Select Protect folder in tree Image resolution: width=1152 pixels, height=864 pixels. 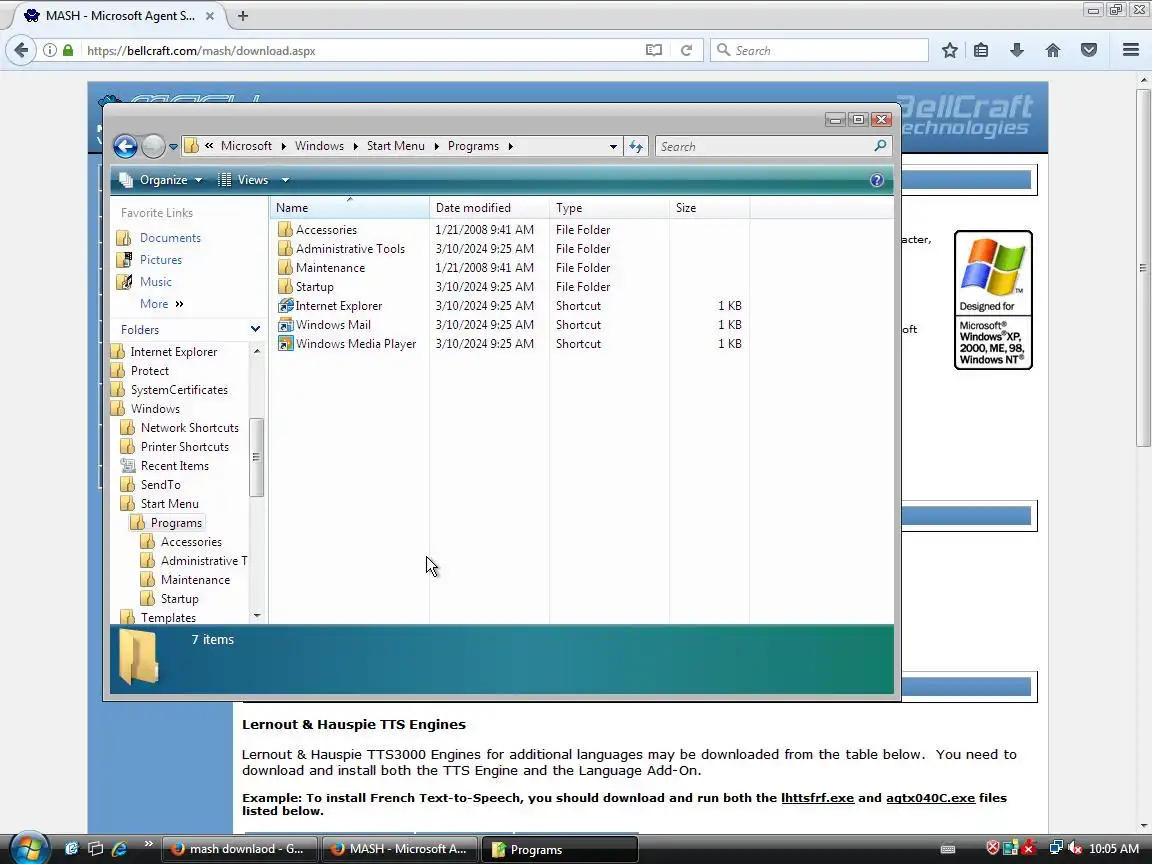point(150,371)
